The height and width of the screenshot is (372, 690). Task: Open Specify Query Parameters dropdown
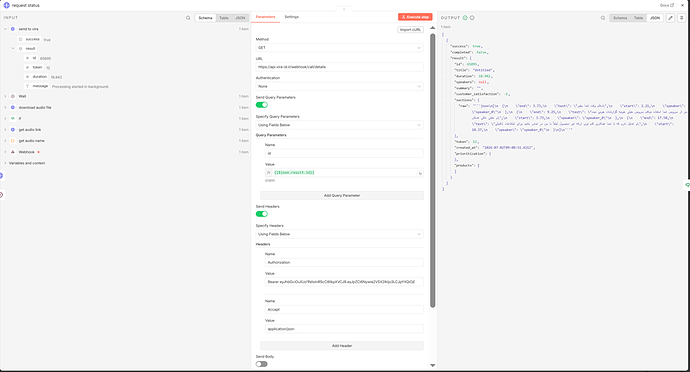pos(340,125)
